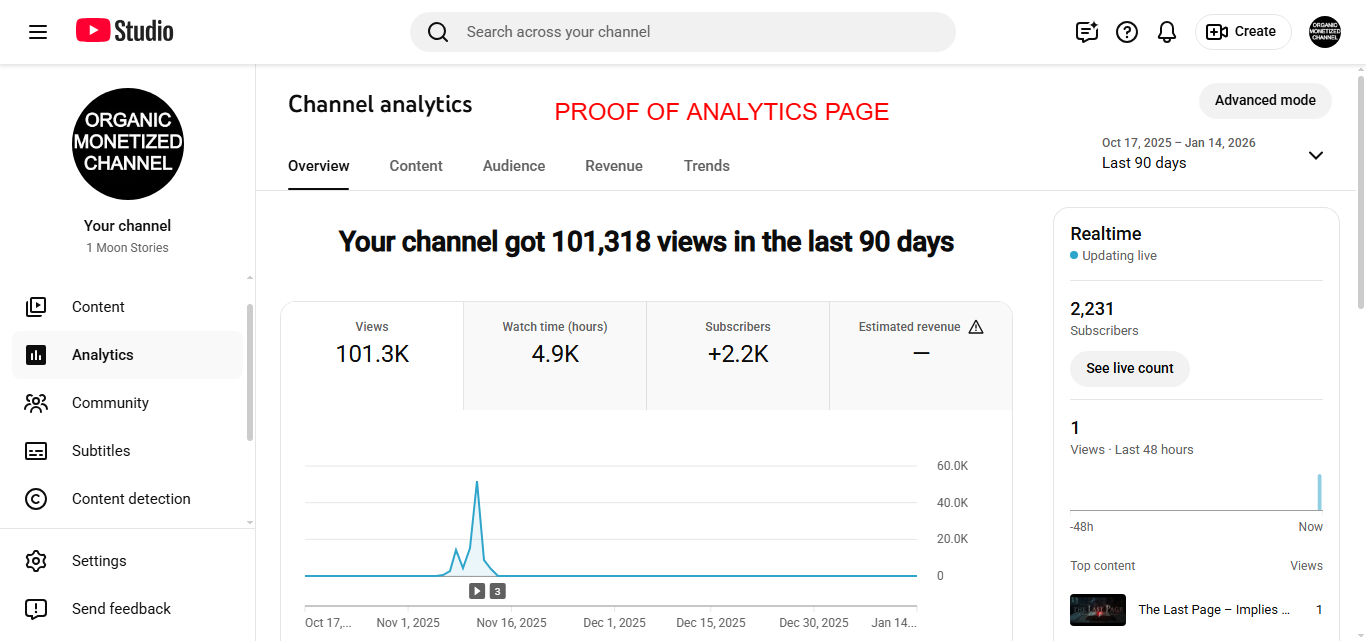Select the Watch time (hours) metric card
Screen dimensions: 1366x641
(555, 342)
